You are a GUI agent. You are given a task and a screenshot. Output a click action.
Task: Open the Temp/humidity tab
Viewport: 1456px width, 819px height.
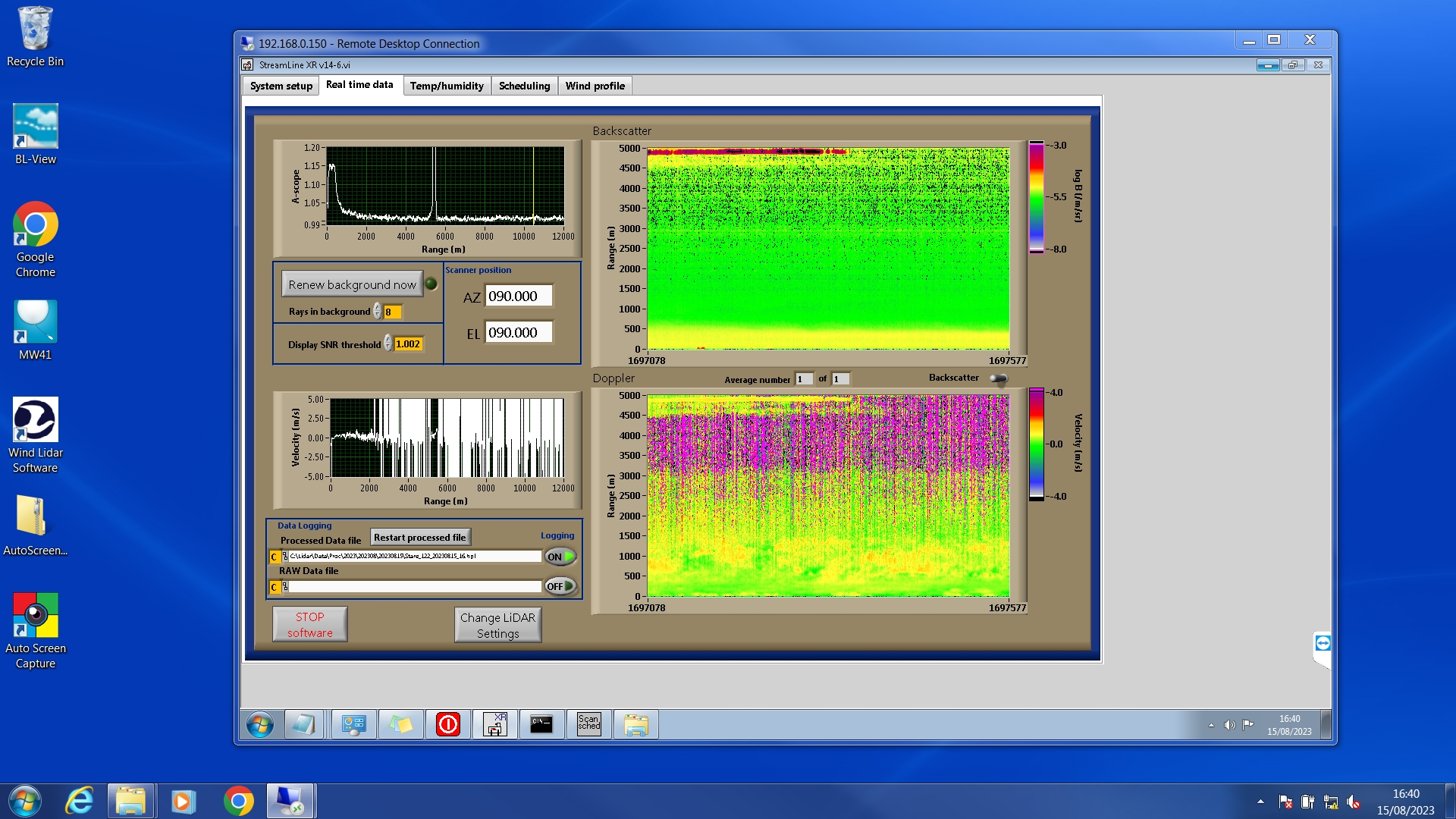click(x=446, y=86)
